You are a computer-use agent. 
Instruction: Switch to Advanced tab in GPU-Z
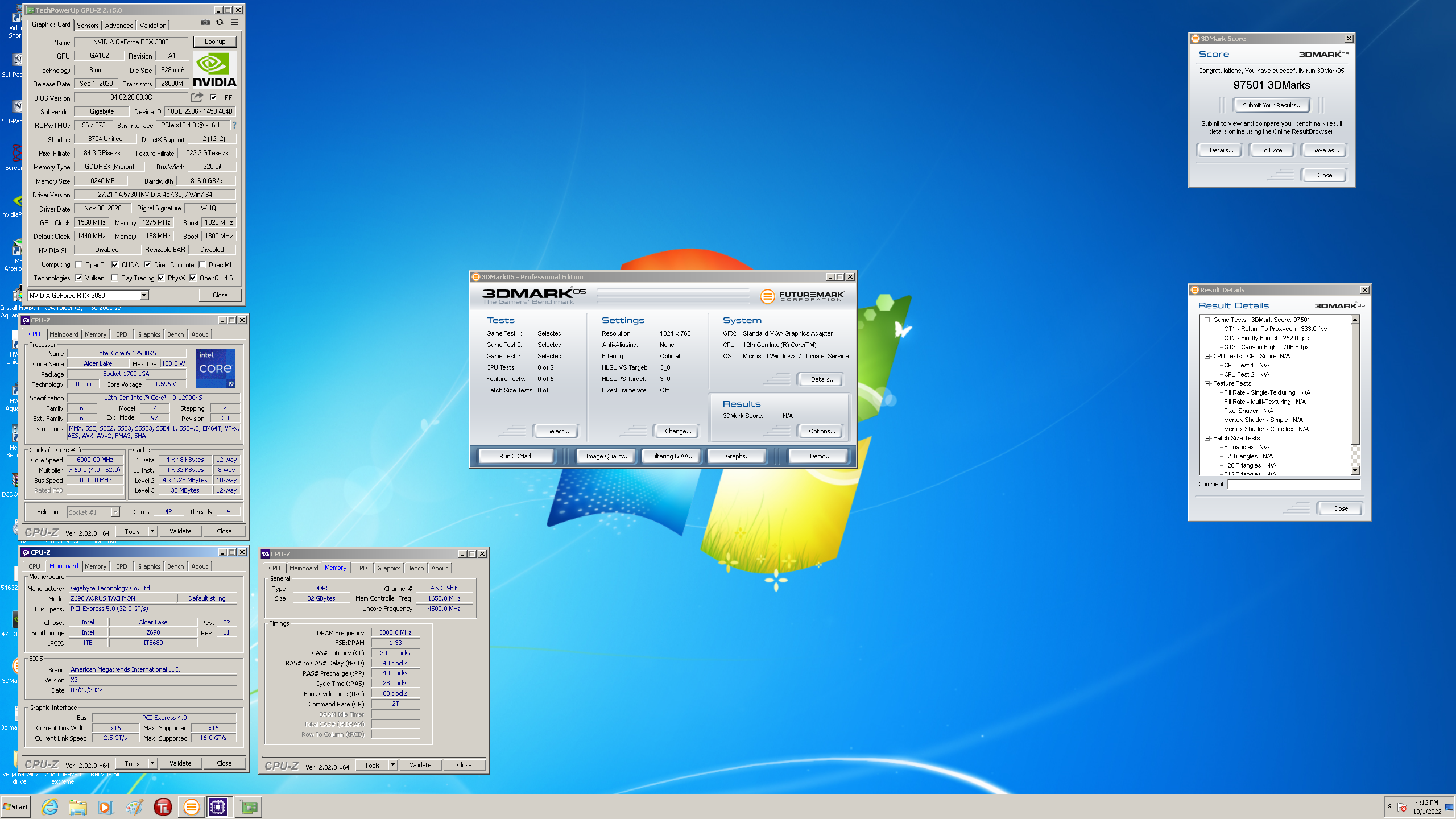pyautogui.click(x=119, y=25)
